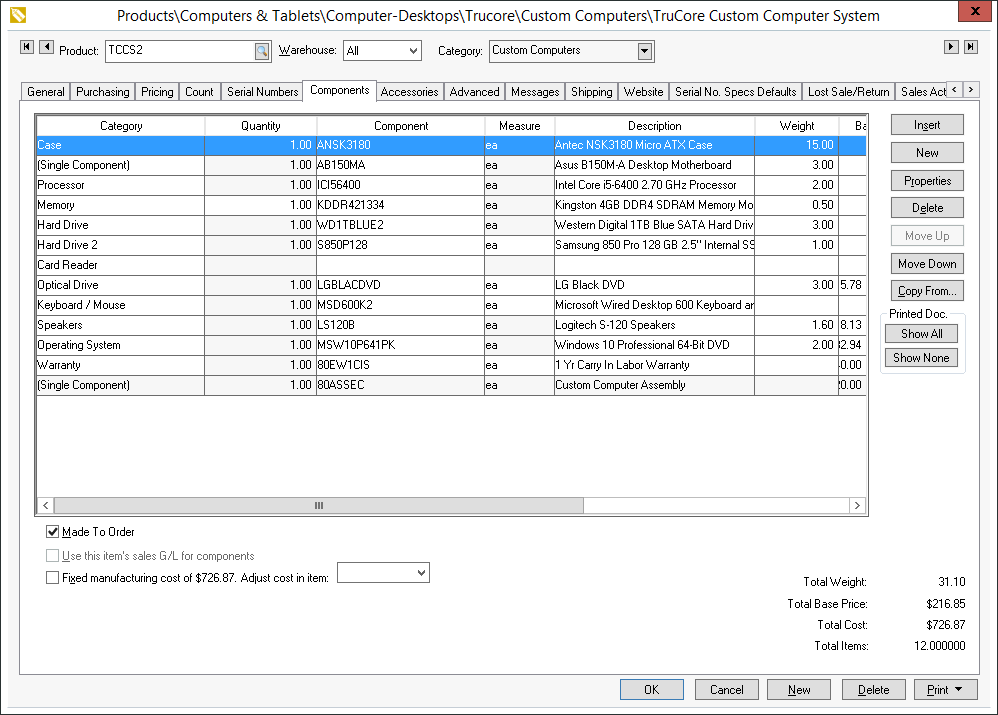Go to the first product record
998x715 pixels.
pos(26,47)
